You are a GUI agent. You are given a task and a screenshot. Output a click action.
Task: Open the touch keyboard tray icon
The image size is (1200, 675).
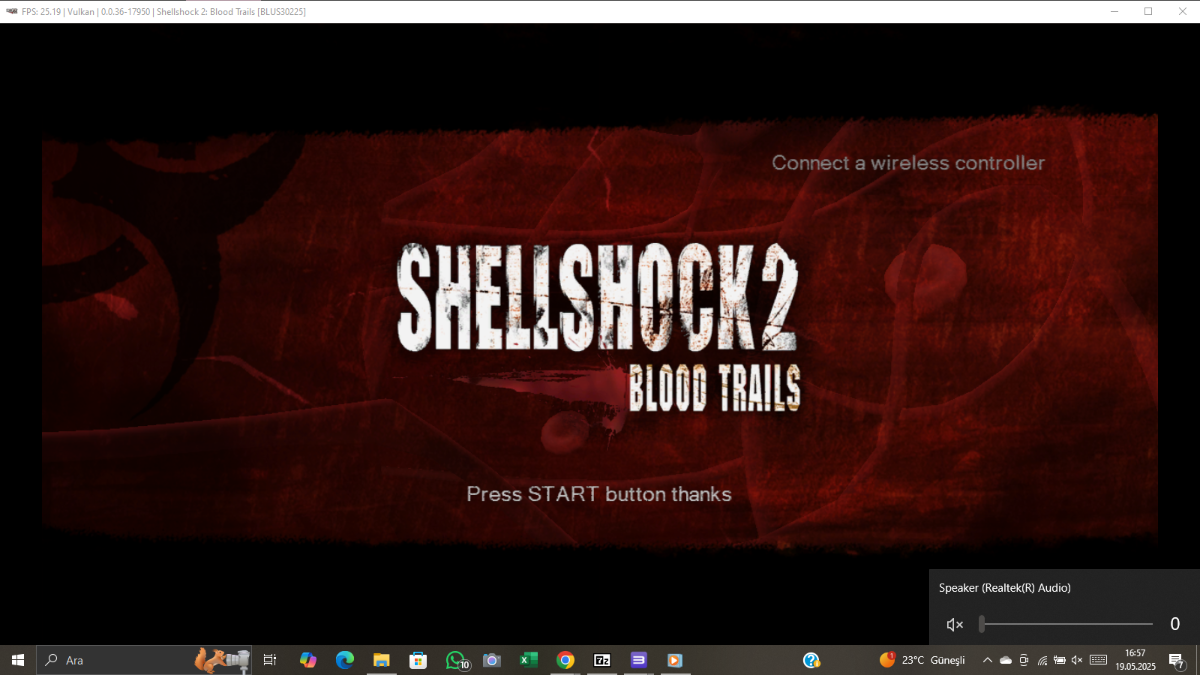[x=1098, y=660]
